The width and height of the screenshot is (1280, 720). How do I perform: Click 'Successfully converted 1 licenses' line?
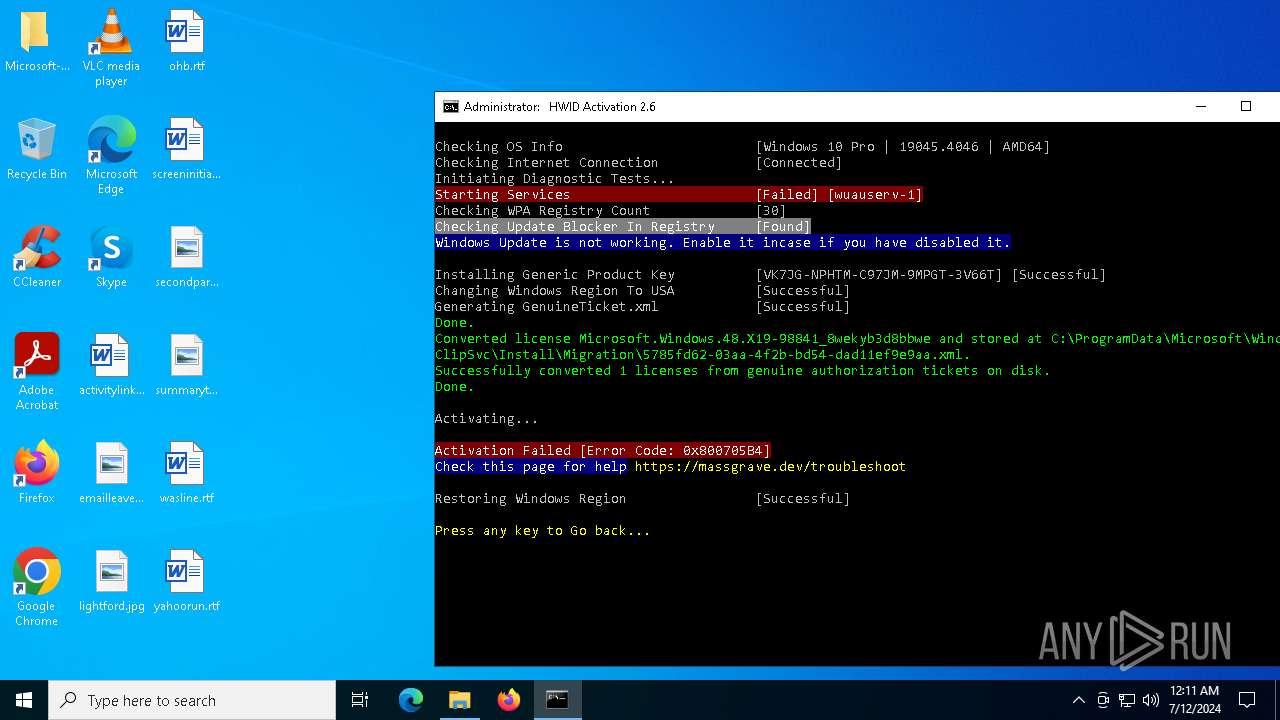tap(743, 371)
